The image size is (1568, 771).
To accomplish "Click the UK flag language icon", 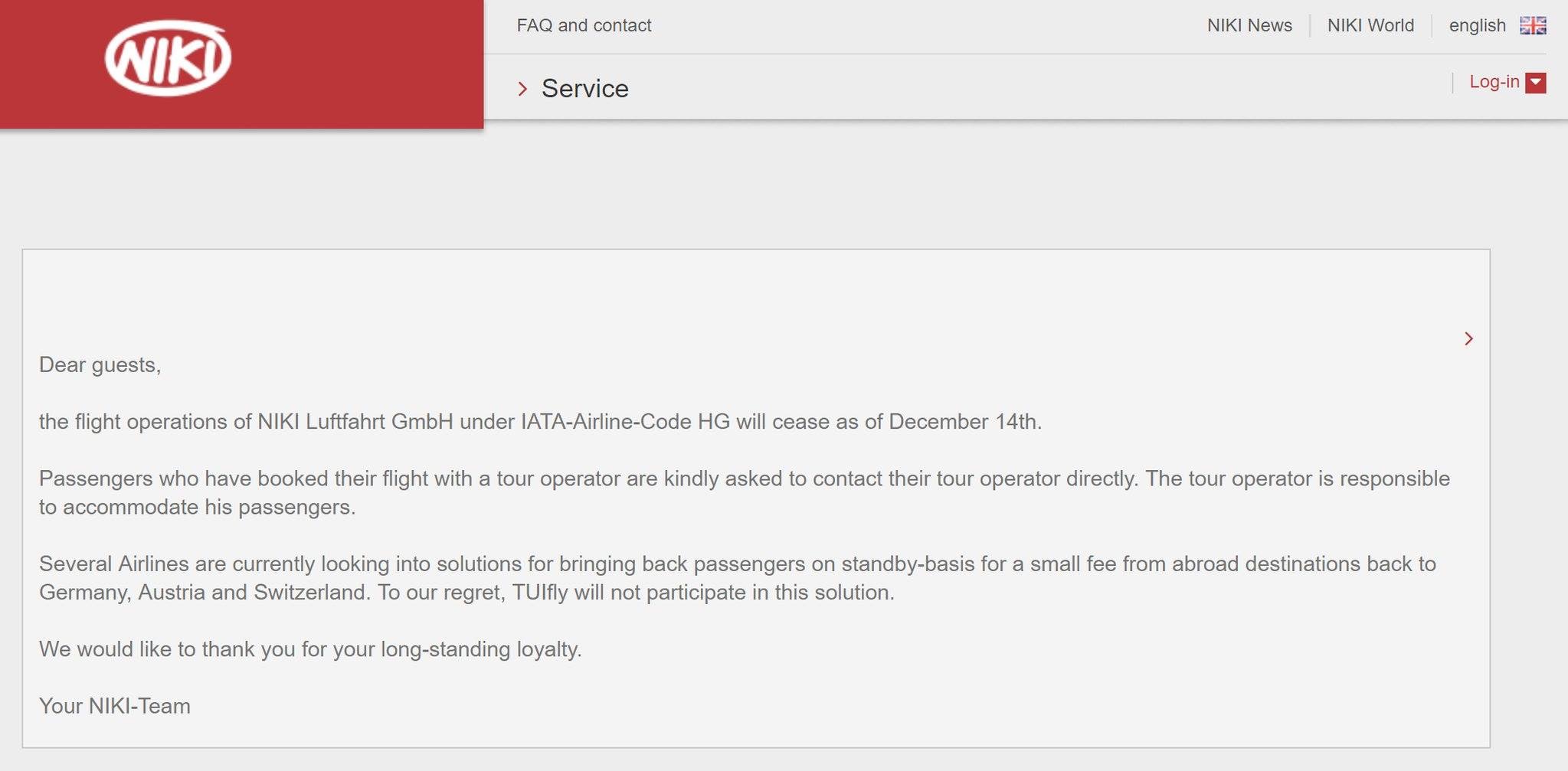I will click(1533, 25).
